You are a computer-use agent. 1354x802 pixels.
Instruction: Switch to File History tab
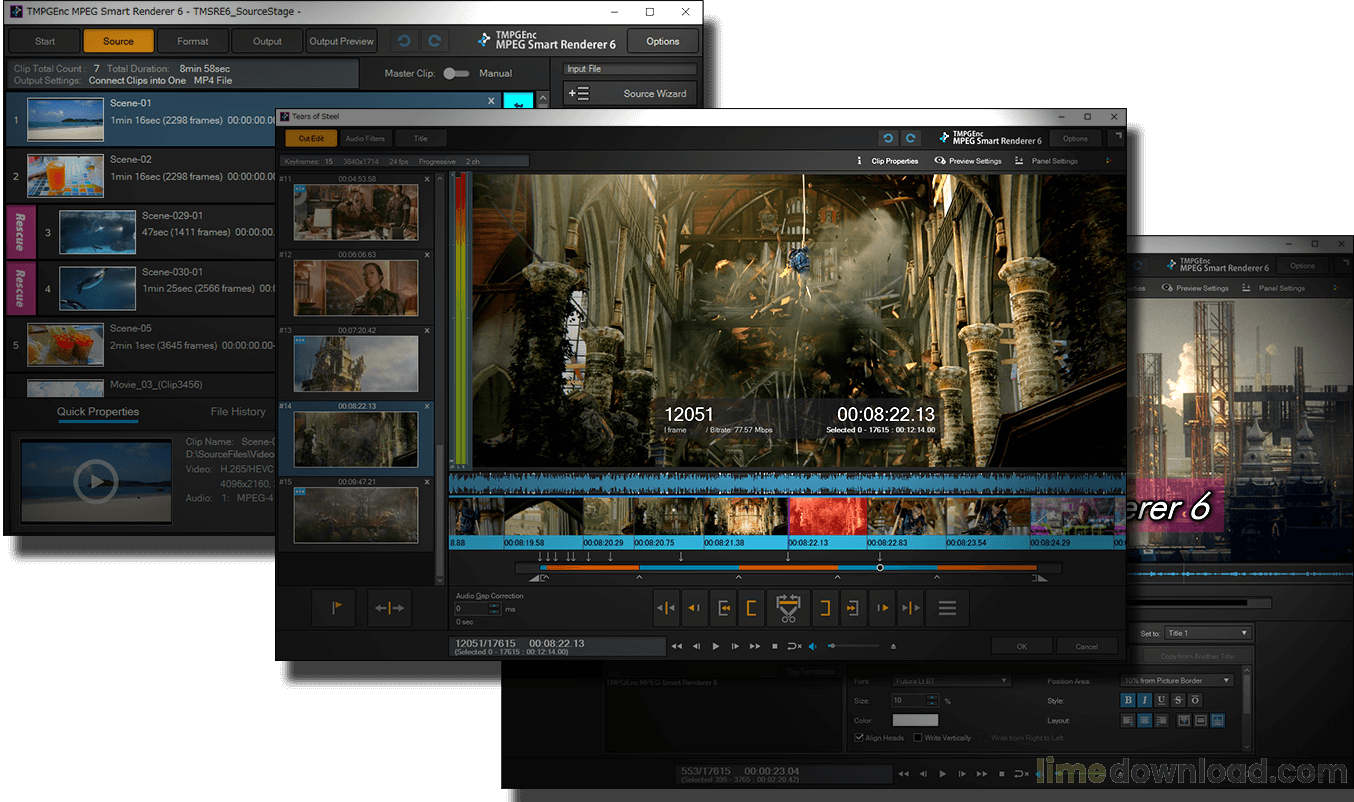tap(238, 412)
